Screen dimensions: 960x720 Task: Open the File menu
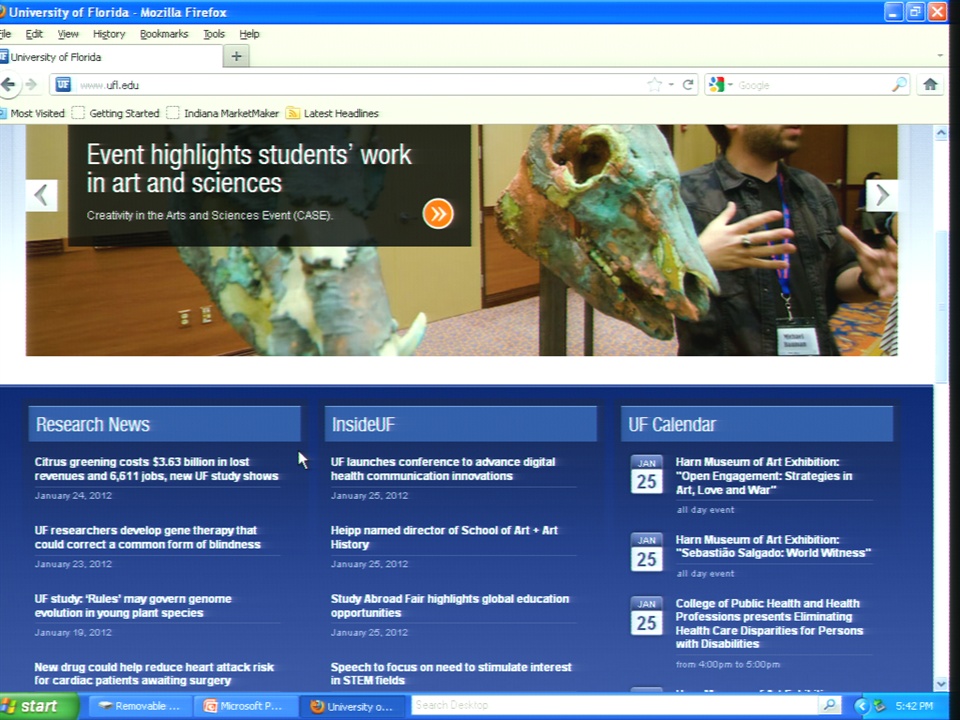[6, 34]
